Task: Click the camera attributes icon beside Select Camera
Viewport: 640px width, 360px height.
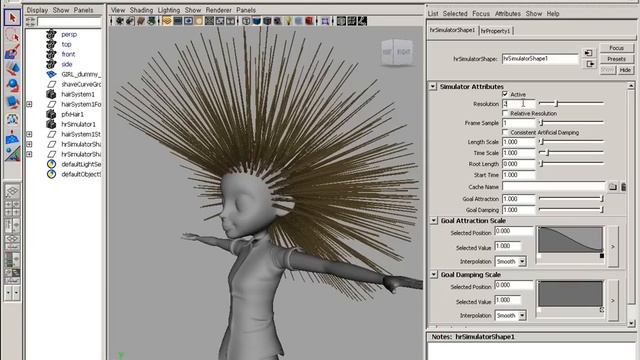Action: 130,21
